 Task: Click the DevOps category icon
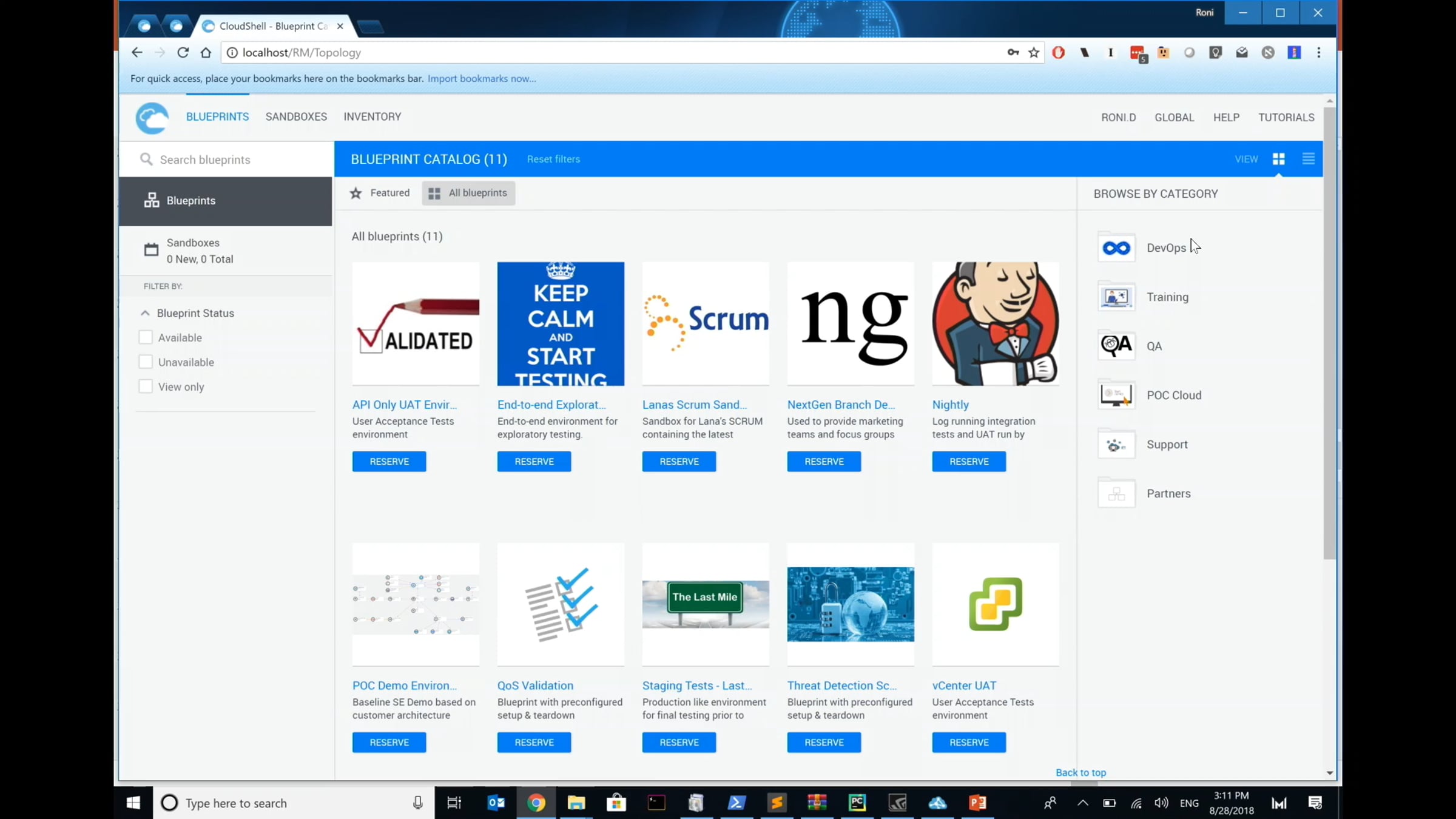(x=1116, y=248)
